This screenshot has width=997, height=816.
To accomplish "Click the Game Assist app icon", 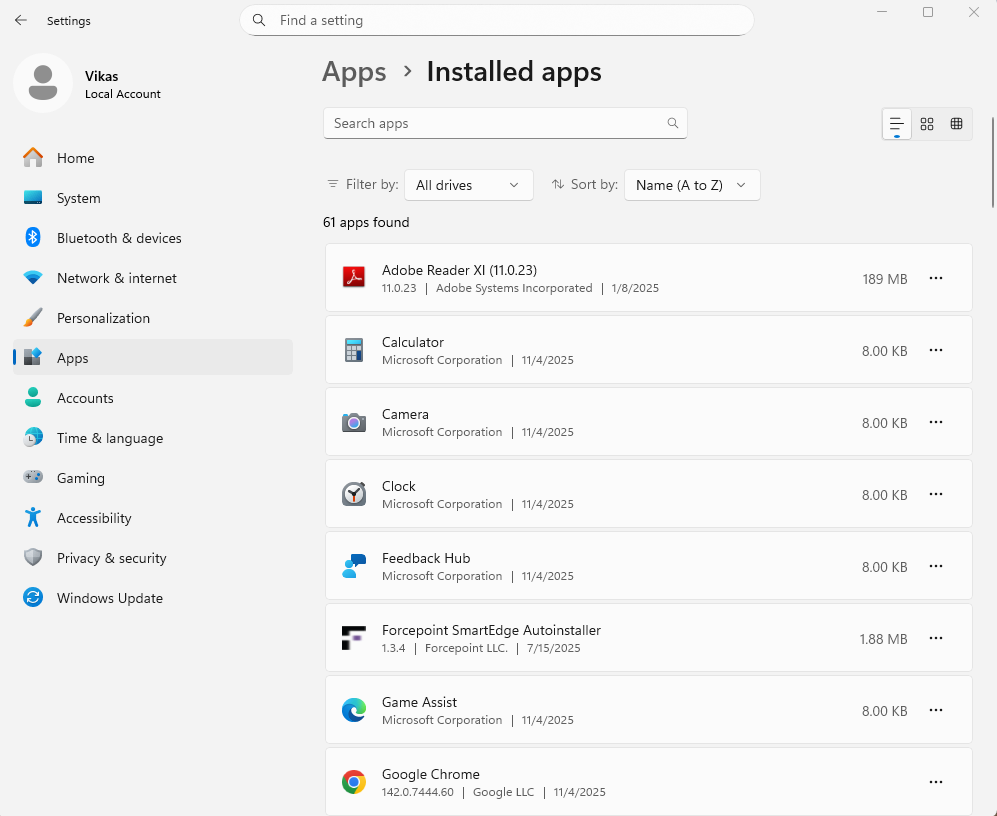I will click(x=354, y=710).
